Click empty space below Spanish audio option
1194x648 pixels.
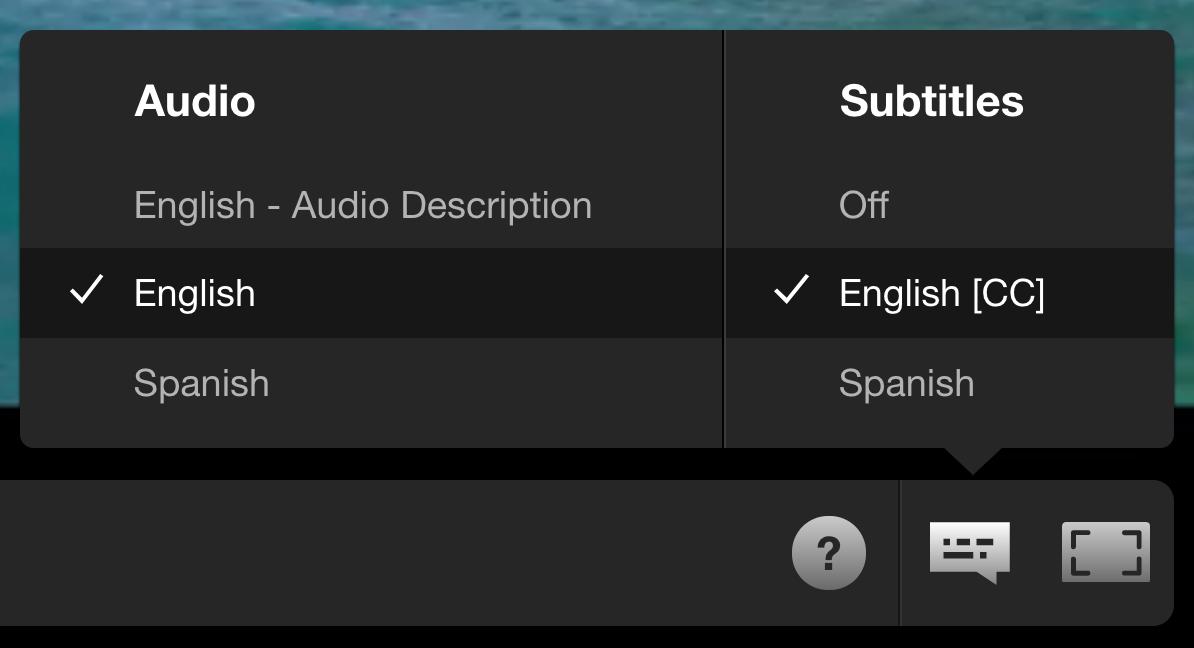[370, 426]
